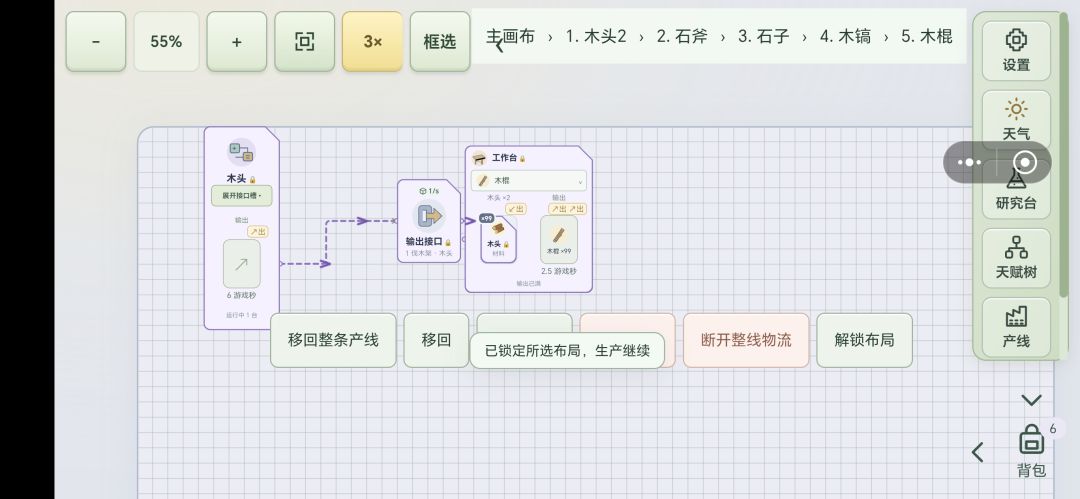Activate the 框选 box-select tool
The image size is (1080, 499).
pyautogui.click(x=440, y=41)
